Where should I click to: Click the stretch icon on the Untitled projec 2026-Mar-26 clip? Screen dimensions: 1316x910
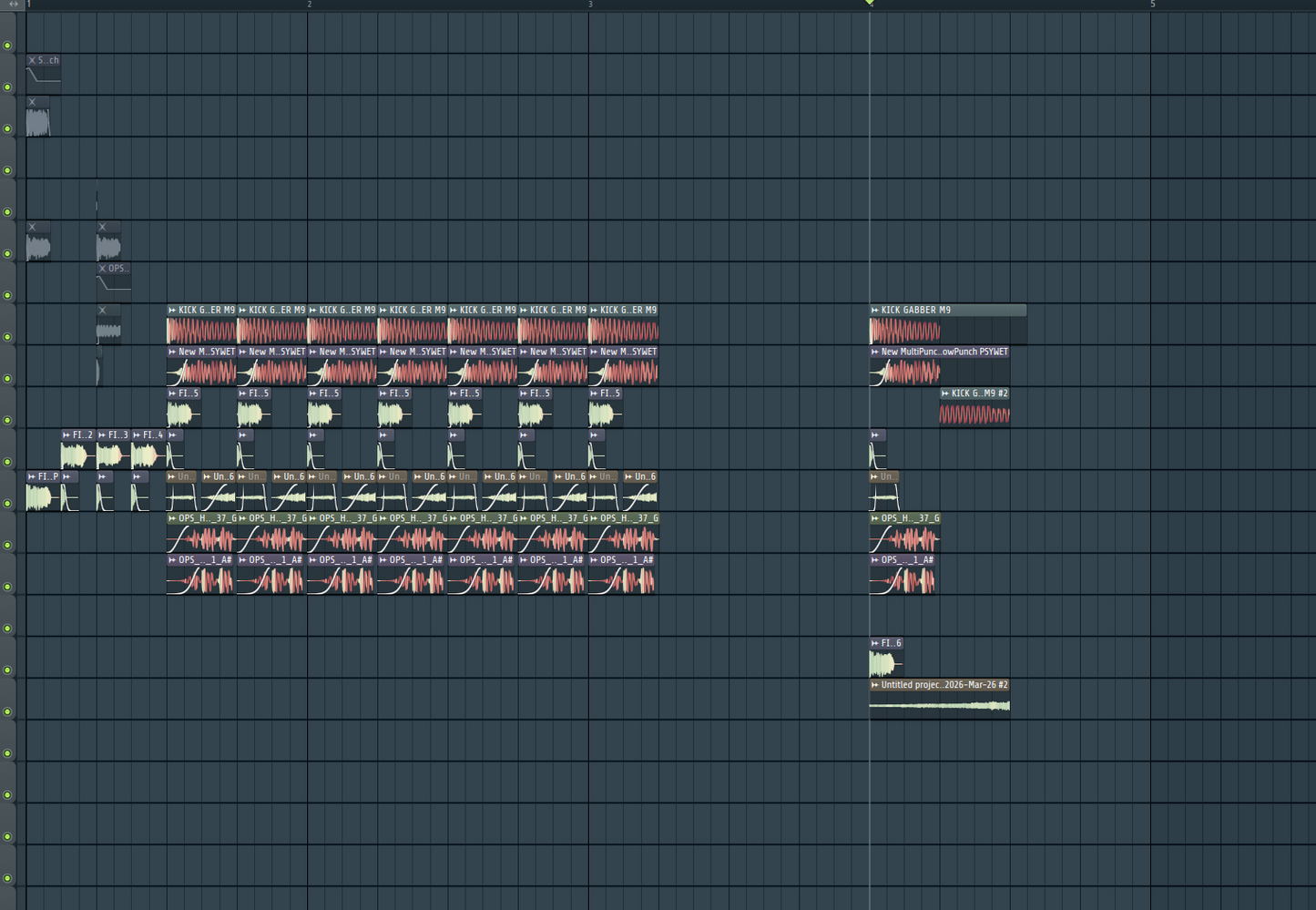[873, 684]
